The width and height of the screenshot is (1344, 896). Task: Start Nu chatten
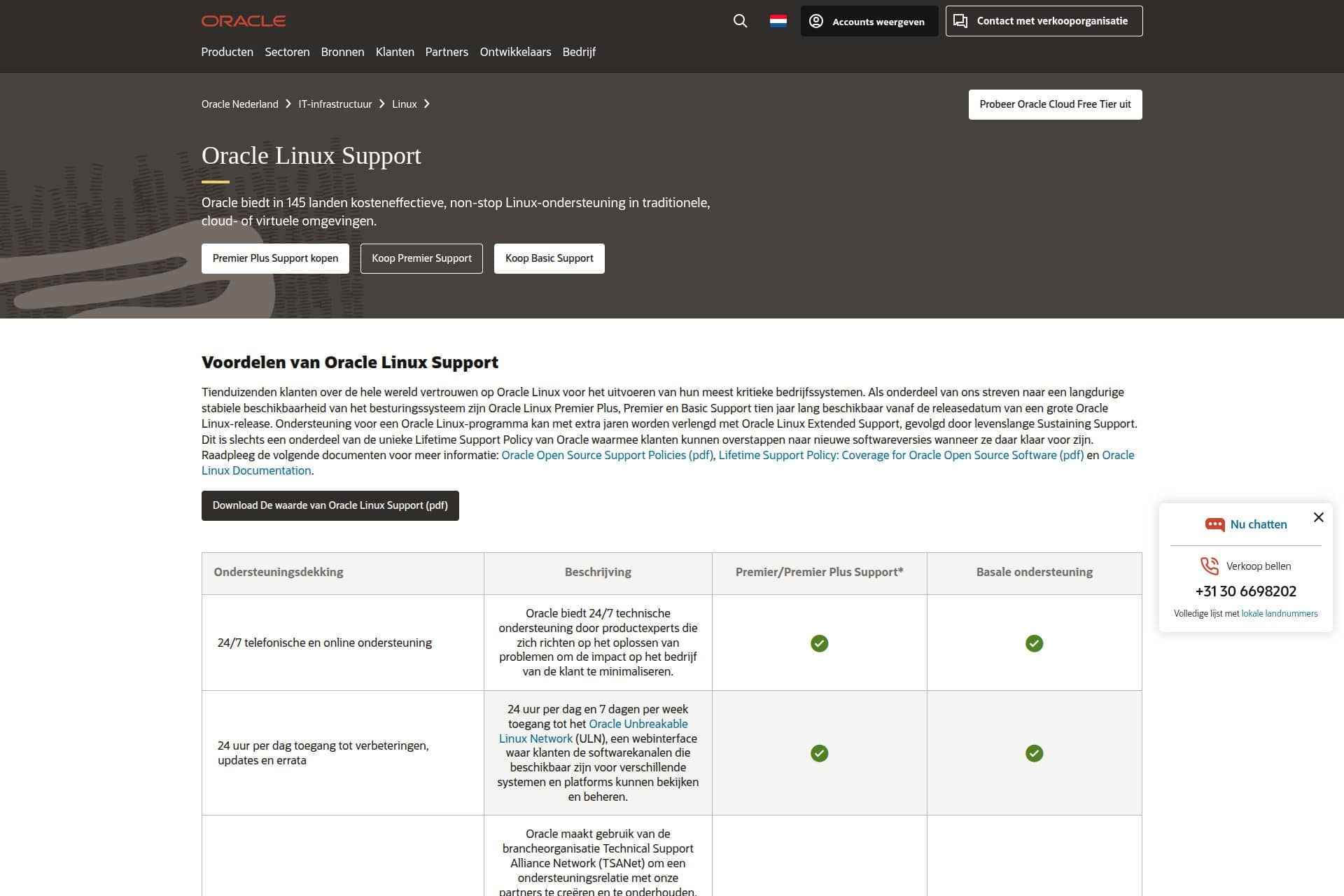[1258, 524]
